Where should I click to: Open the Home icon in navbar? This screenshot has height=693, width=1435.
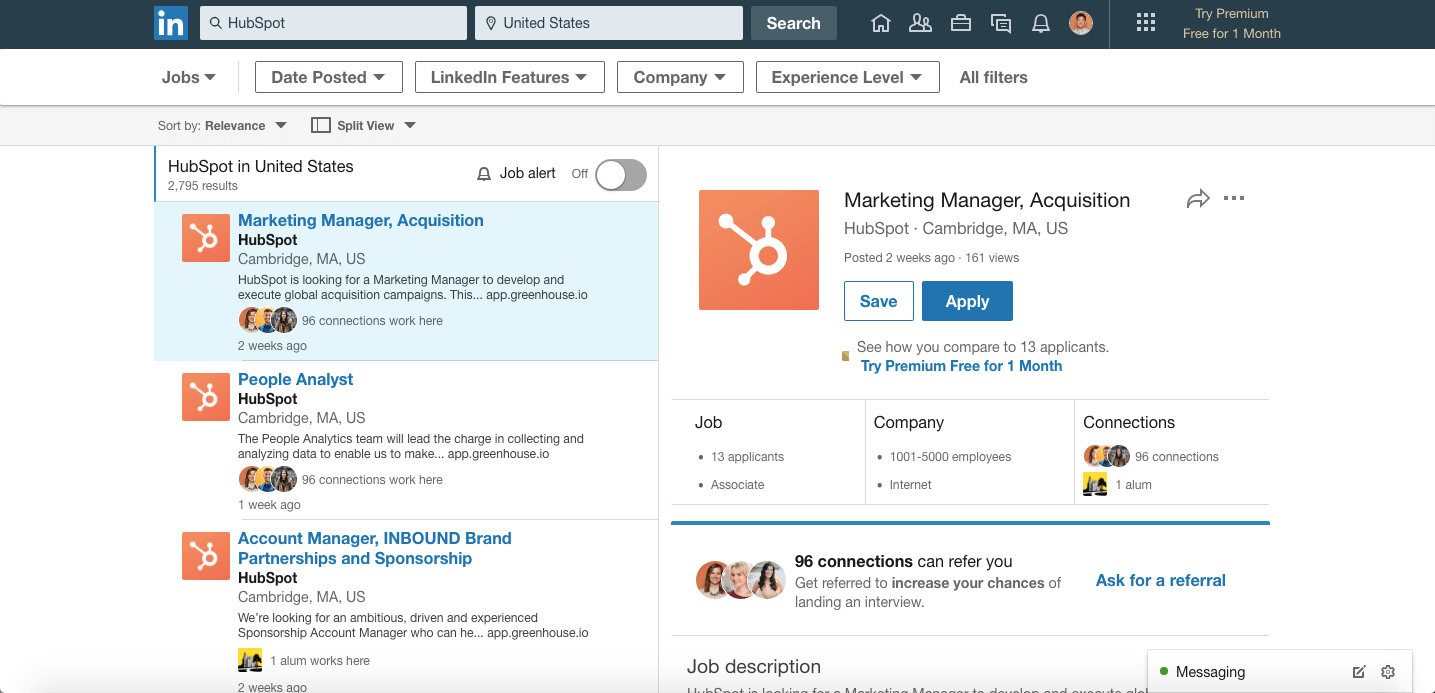pyautogui.click(x=881, y=23)
